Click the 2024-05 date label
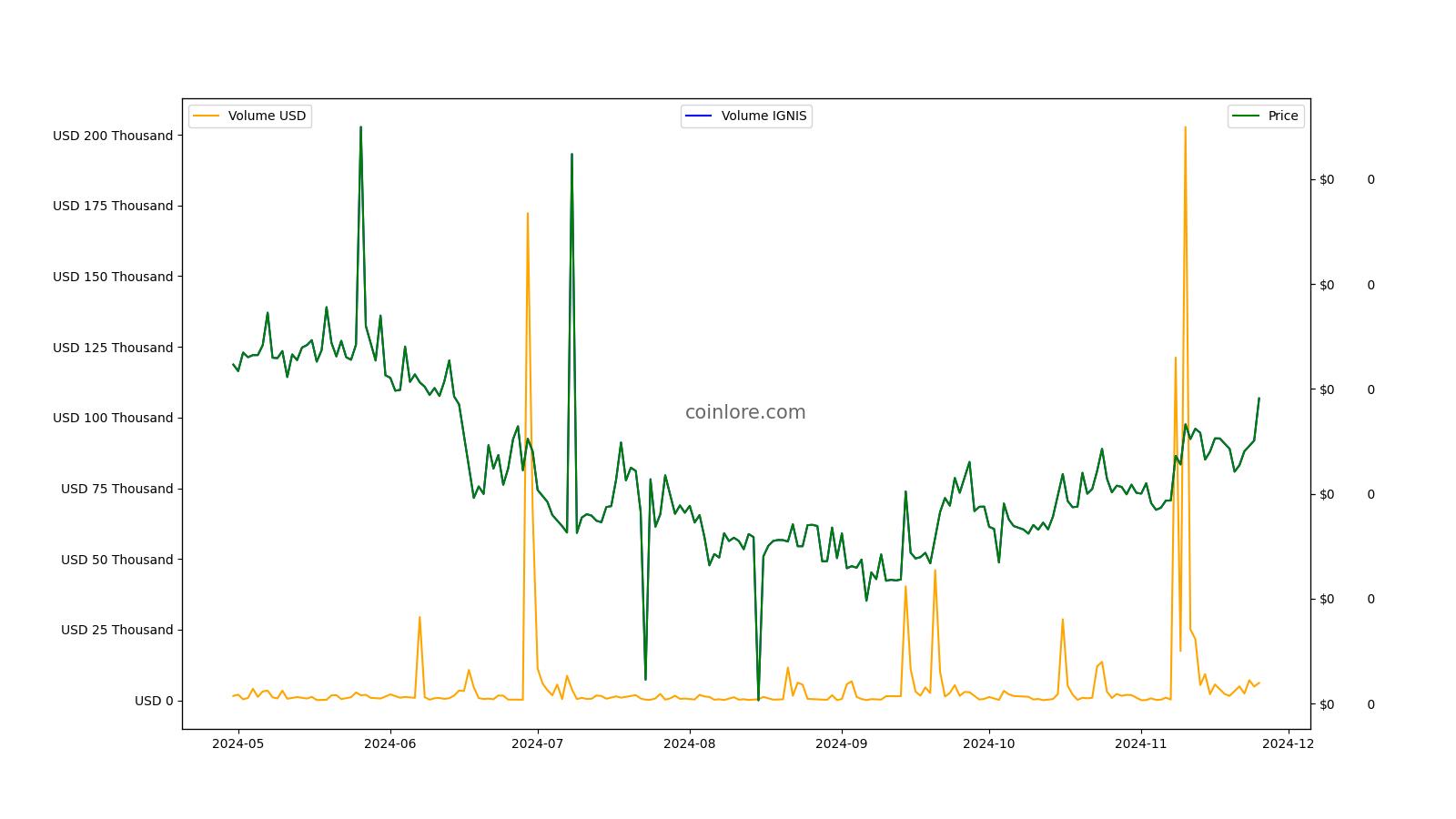Screen dimensions: 1456x819 (238, 743)
